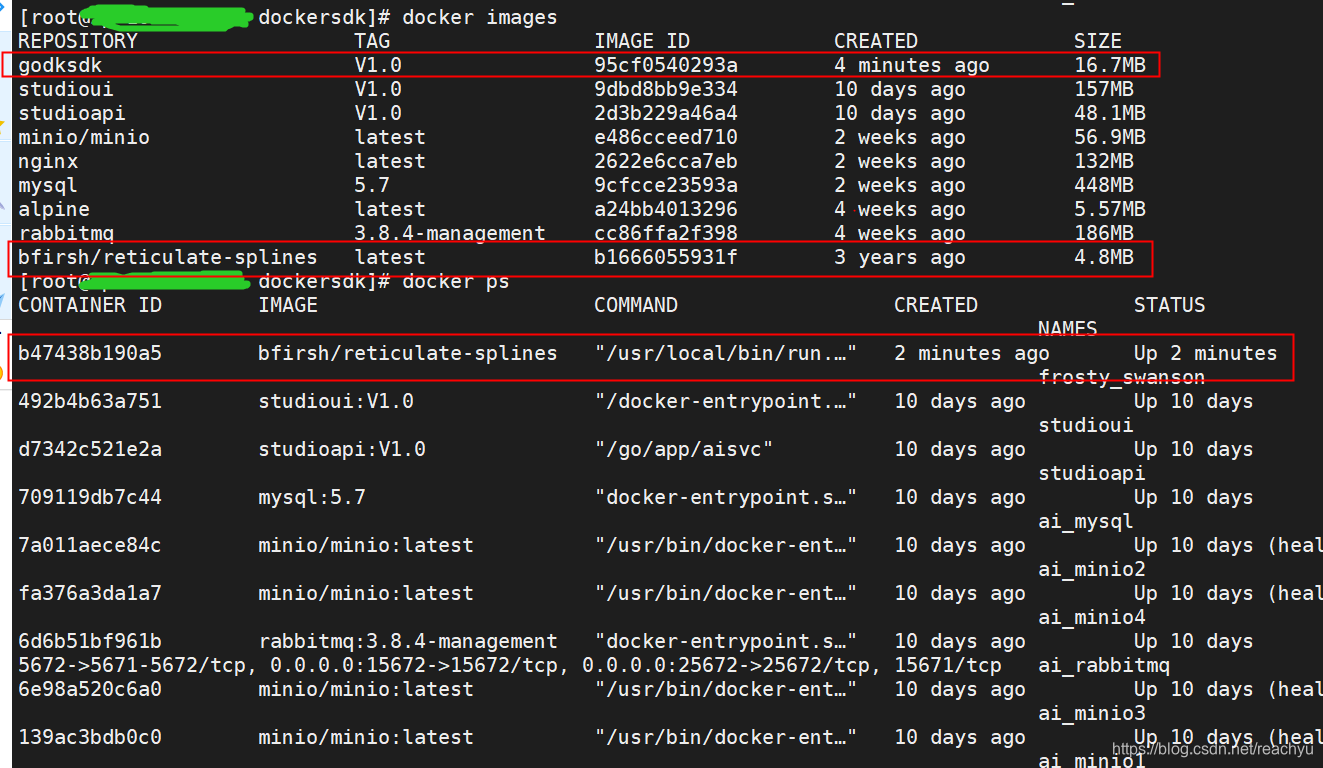Select nginx repository name

48,161
